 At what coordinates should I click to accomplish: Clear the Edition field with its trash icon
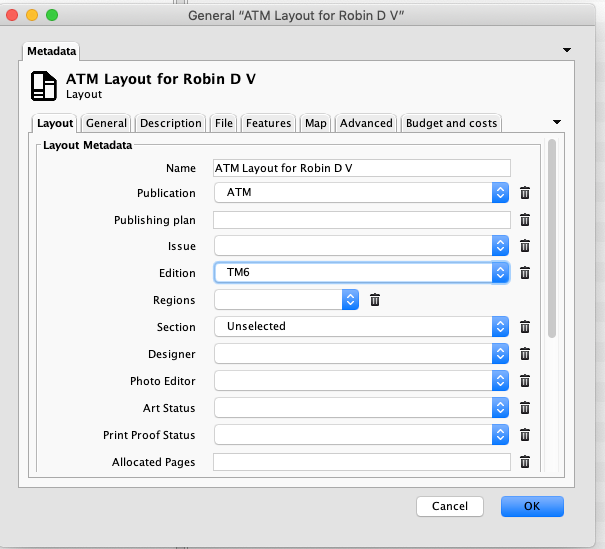coord(525,273)
